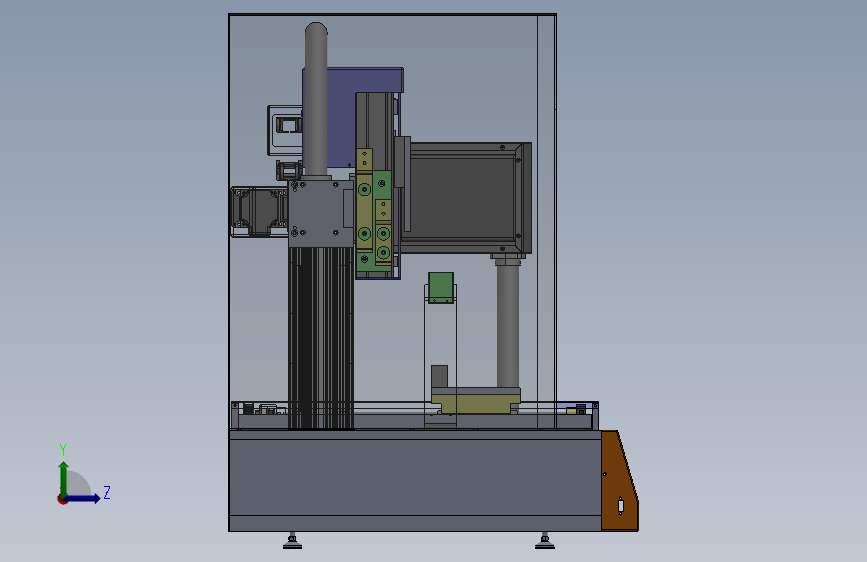Viewport: 867px width, 562px height.
Task: Select the white connector port on brown panel
Action: [x=621, y=506]
